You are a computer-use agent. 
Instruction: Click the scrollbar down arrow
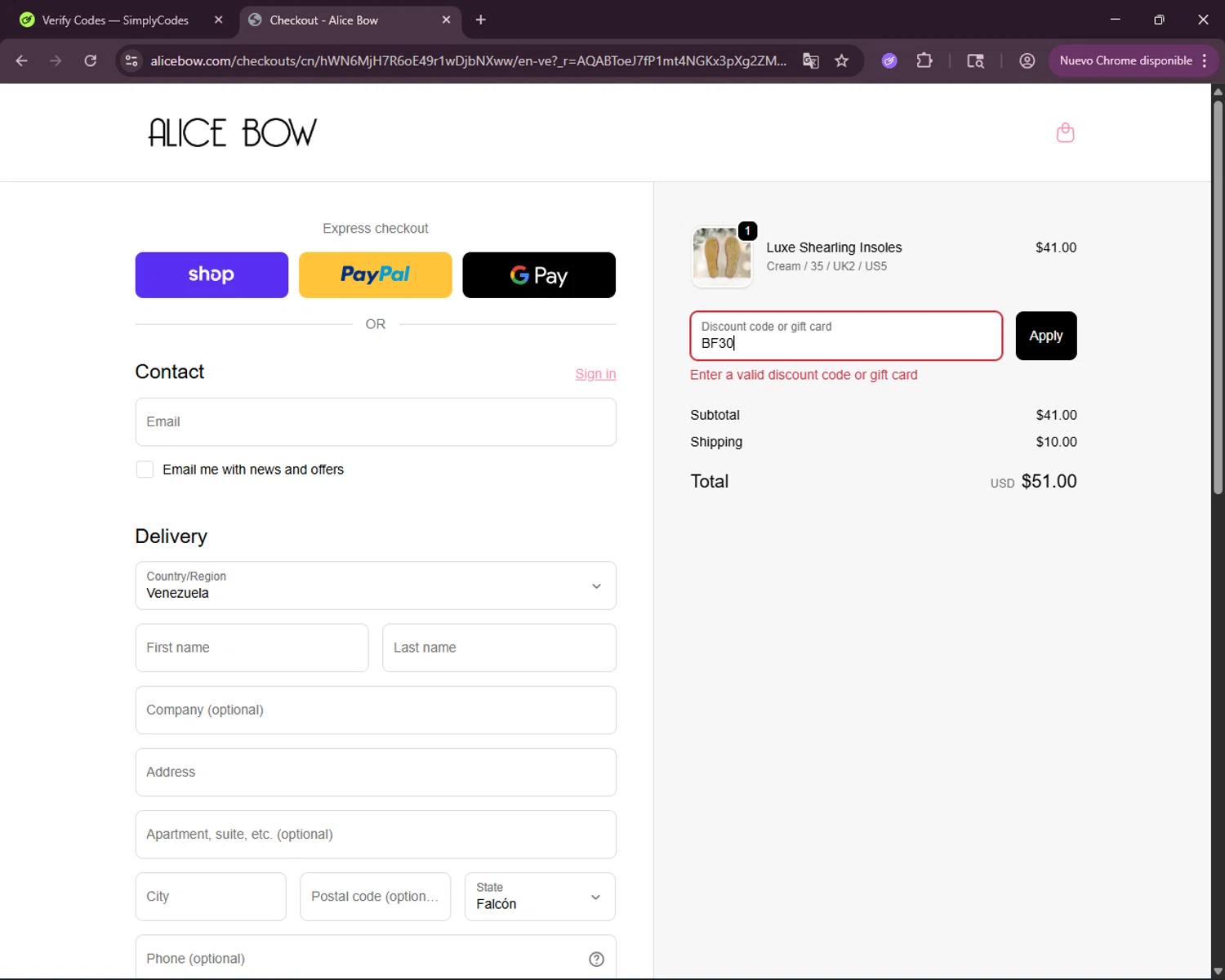click(1218, 971)
